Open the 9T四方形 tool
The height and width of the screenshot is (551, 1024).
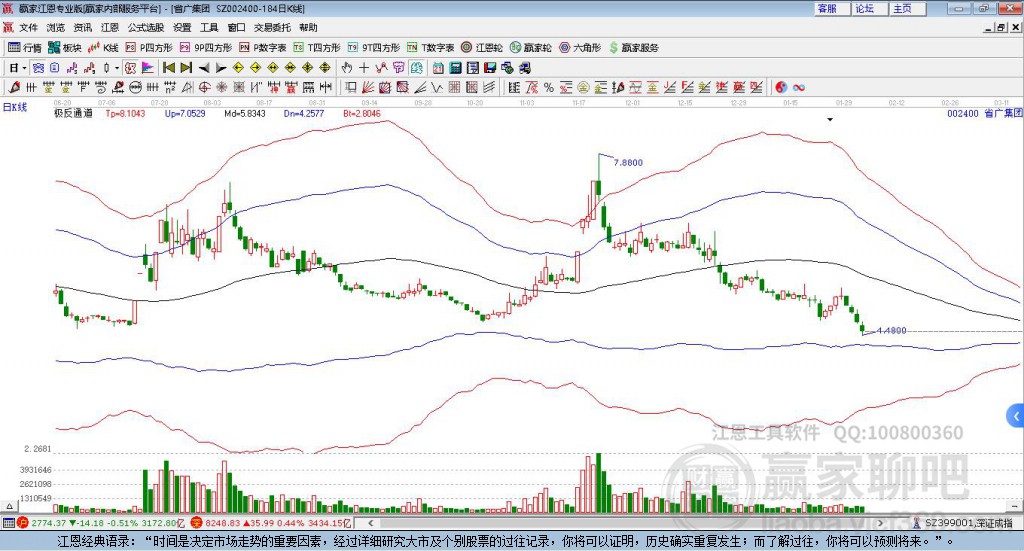(x=374, y=48)
